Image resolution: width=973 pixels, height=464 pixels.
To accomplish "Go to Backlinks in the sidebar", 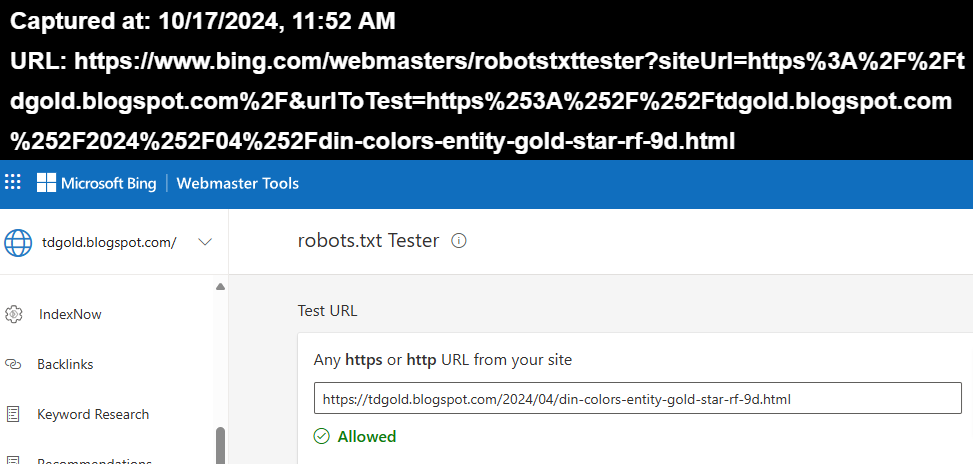I will point(65,364).
